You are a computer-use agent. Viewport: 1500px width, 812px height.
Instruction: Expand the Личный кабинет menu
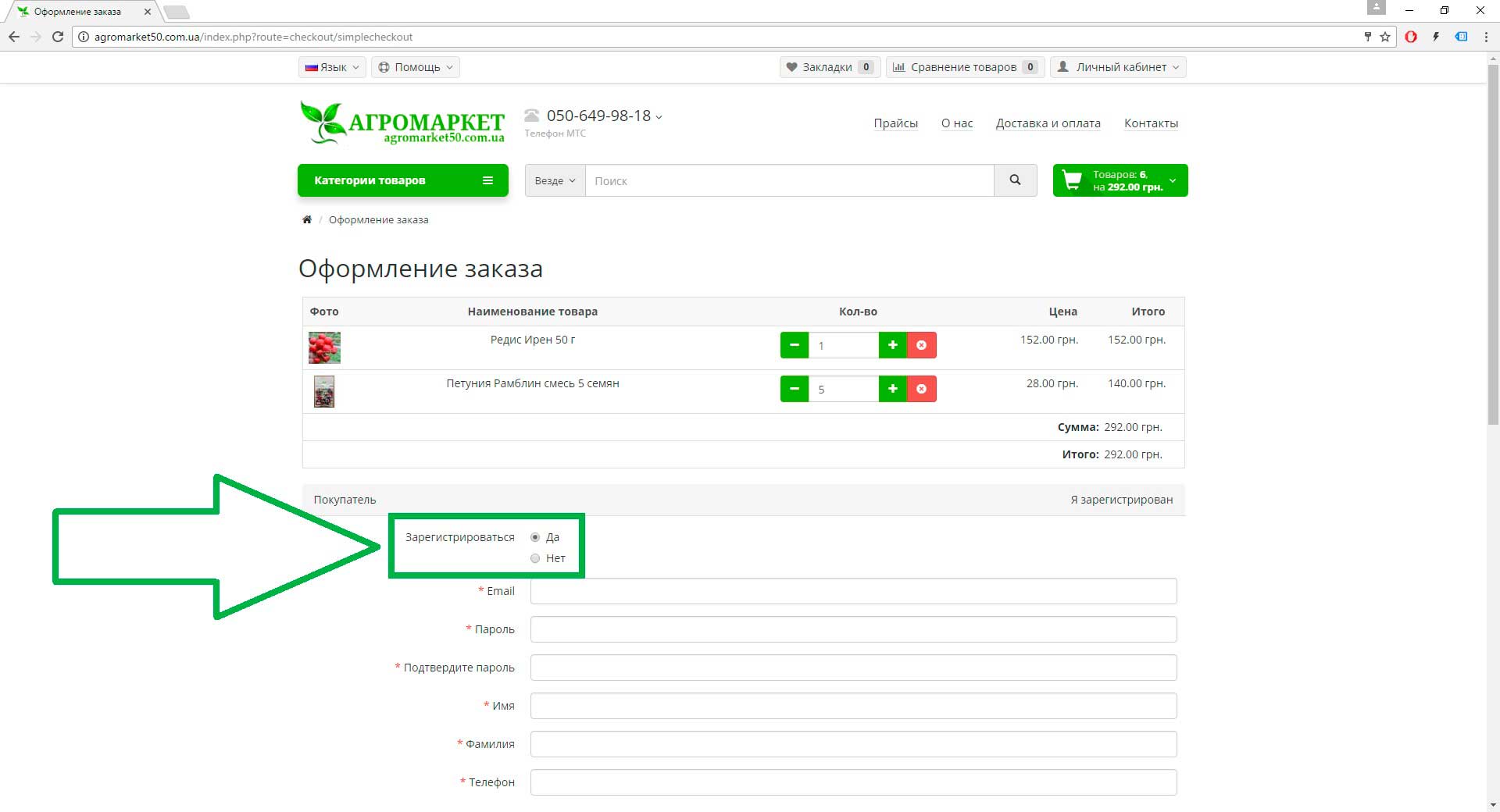(x=1118, y=67)
